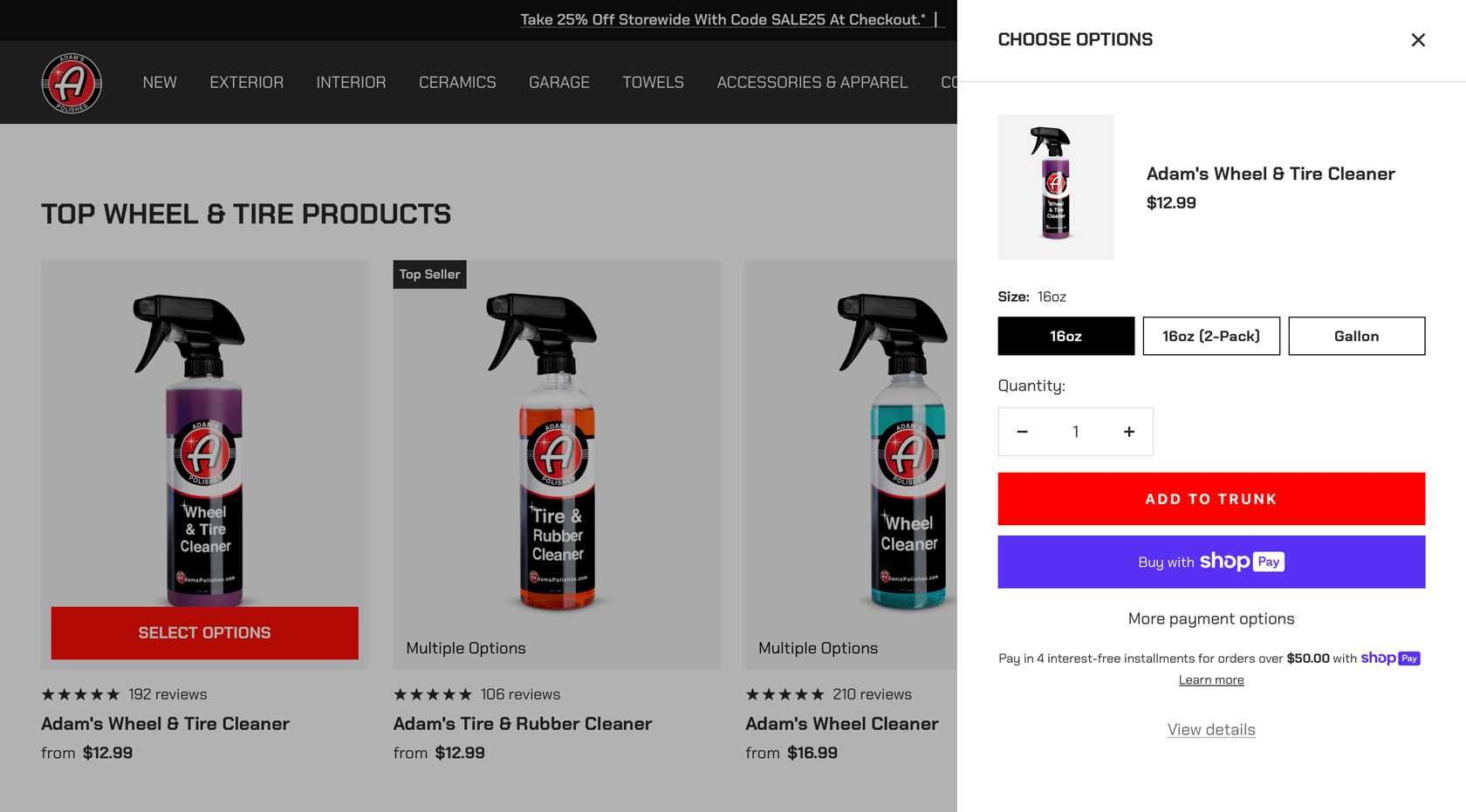1466x812 pixels.
Task: Select the 16oz size option
Action: (1065, 336)
